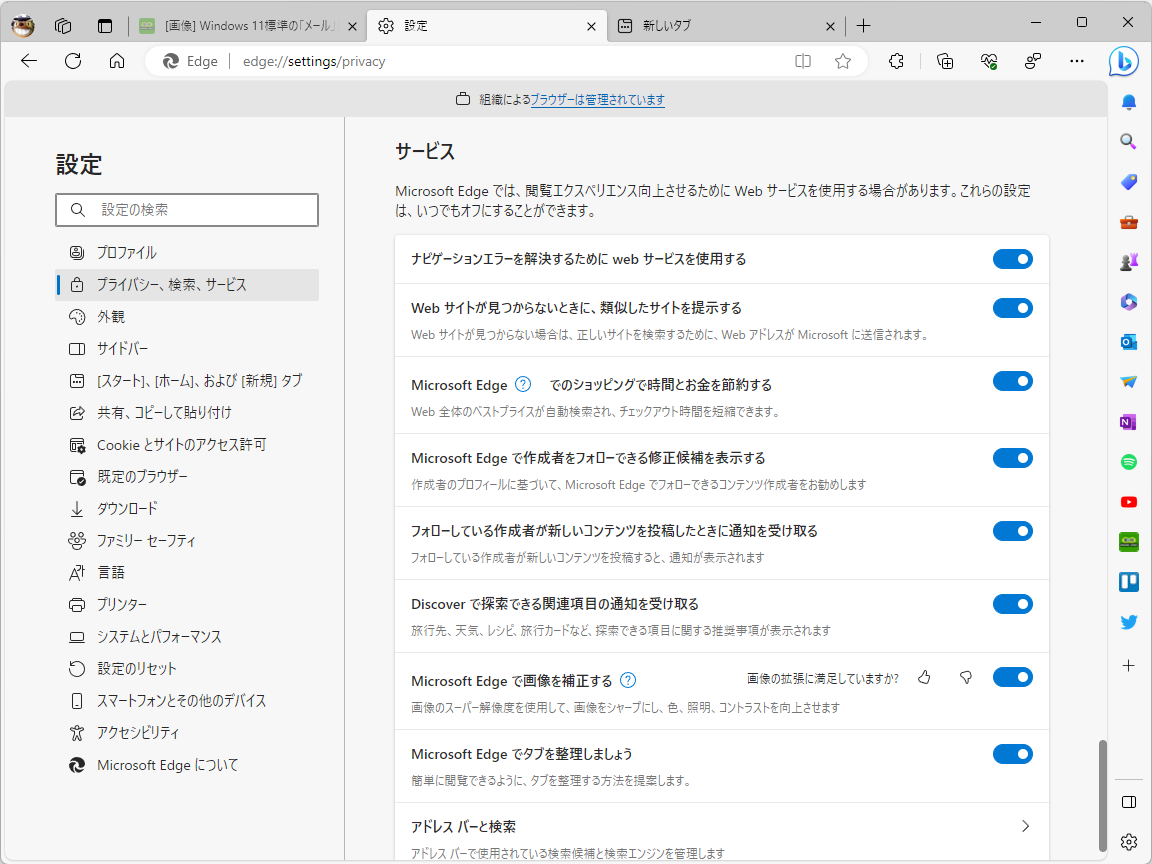
Task: Click the settings search field
Action: [187, 210]
